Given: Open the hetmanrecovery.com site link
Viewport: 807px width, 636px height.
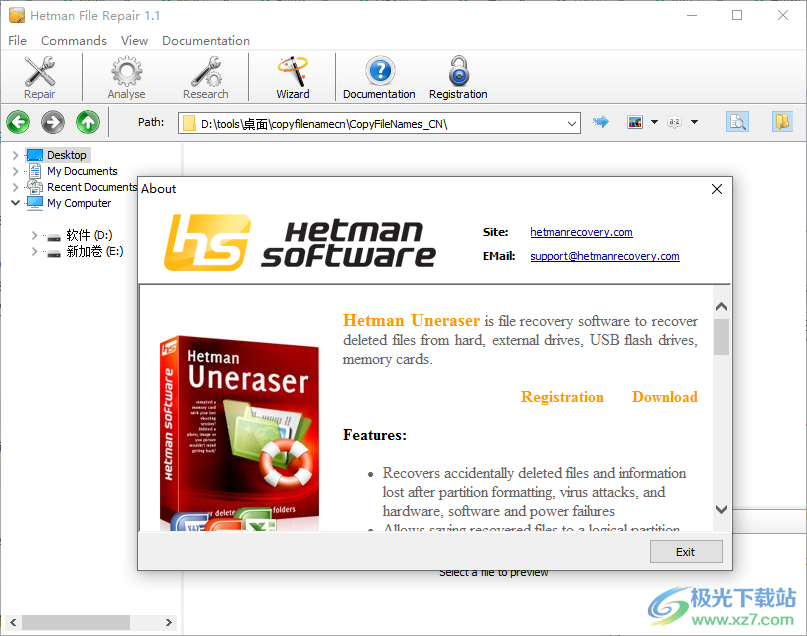Looking at the screenshot, I should pos(581,232).
